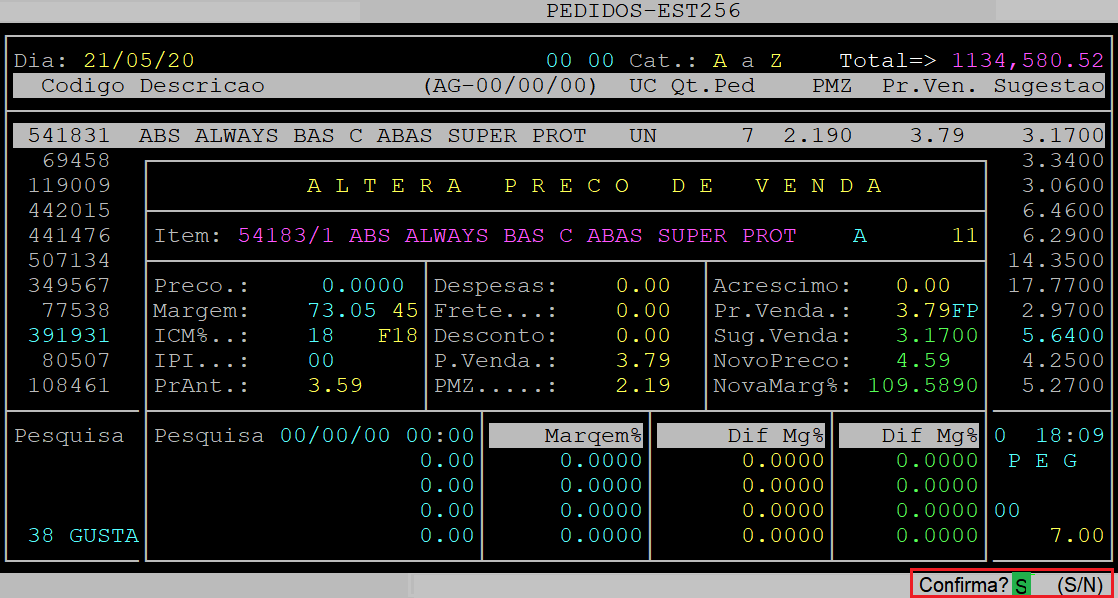Viewport: 1118px width, 598px height.
Task: Click product code 391931 in list
Action: (x=69, y=335)
